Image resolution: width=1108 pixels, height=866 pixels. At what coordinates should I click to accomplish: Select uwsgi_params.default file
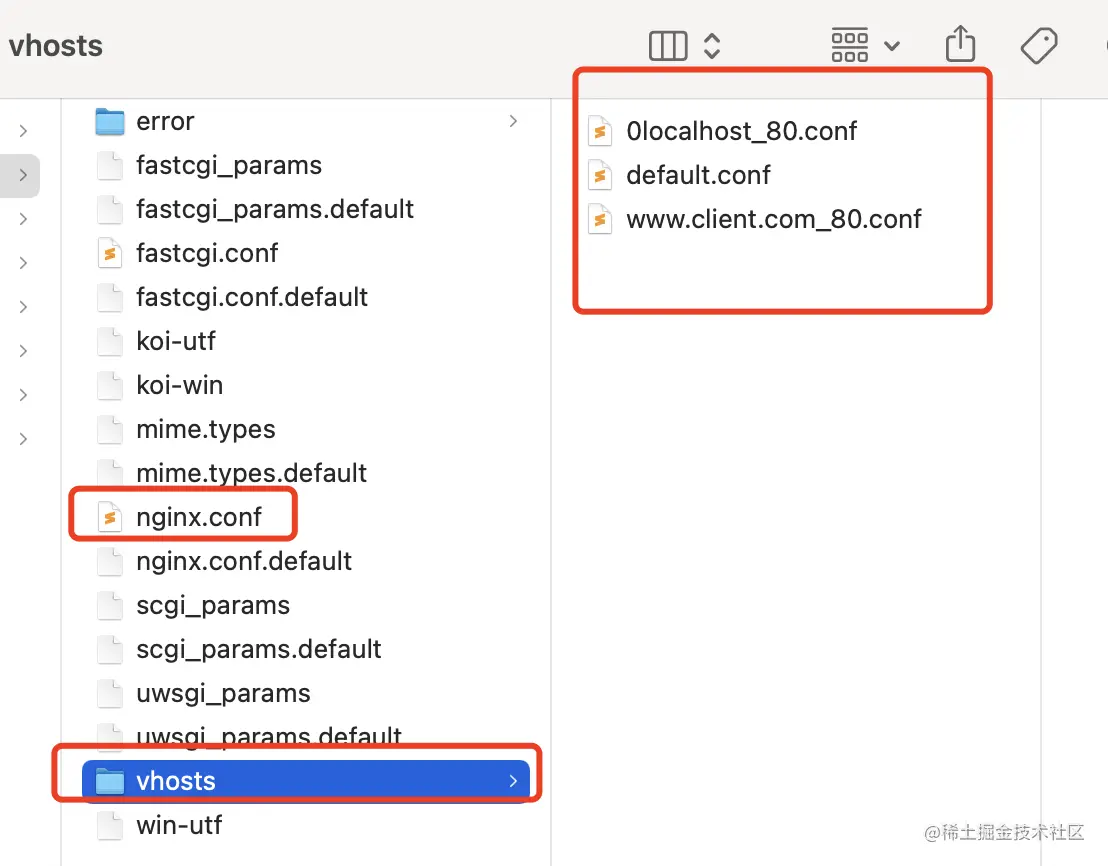(269, 737)
